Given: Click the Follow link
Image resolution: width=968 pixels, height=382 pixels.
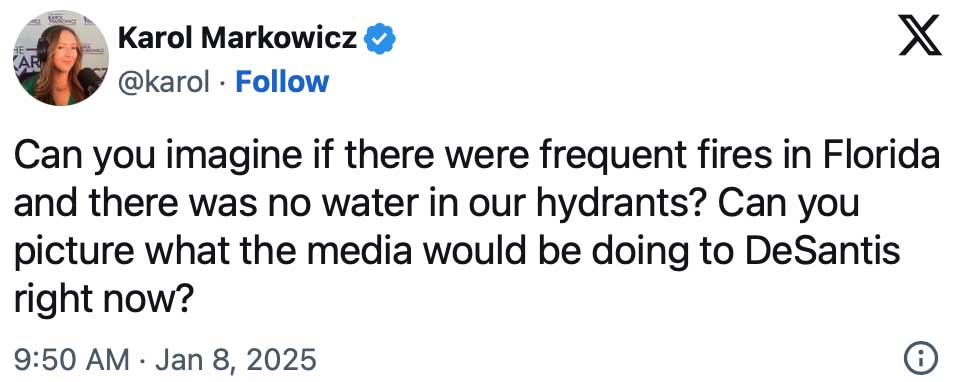Looking at the screenshot, I should 282,81.
